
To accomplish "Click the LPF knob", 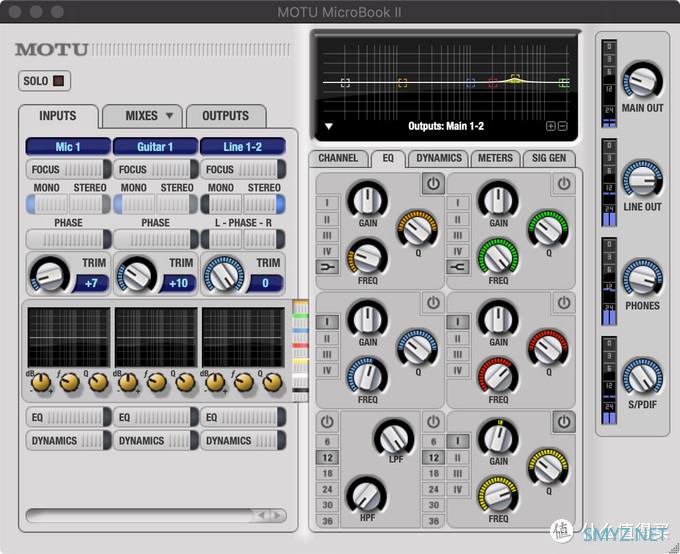I will 394,438.
